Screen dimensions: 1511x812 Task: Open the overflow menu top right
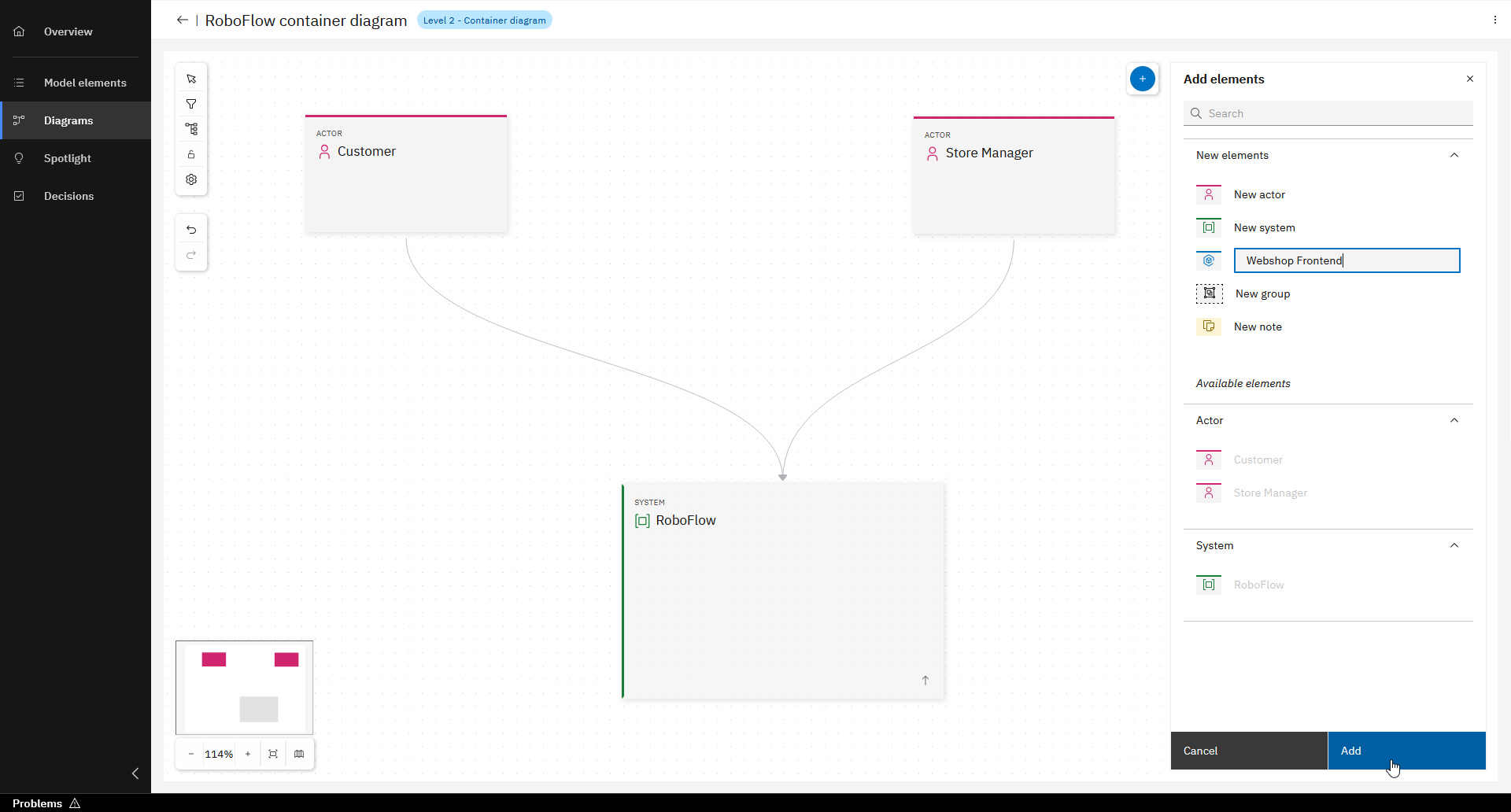click(1494, 20)
